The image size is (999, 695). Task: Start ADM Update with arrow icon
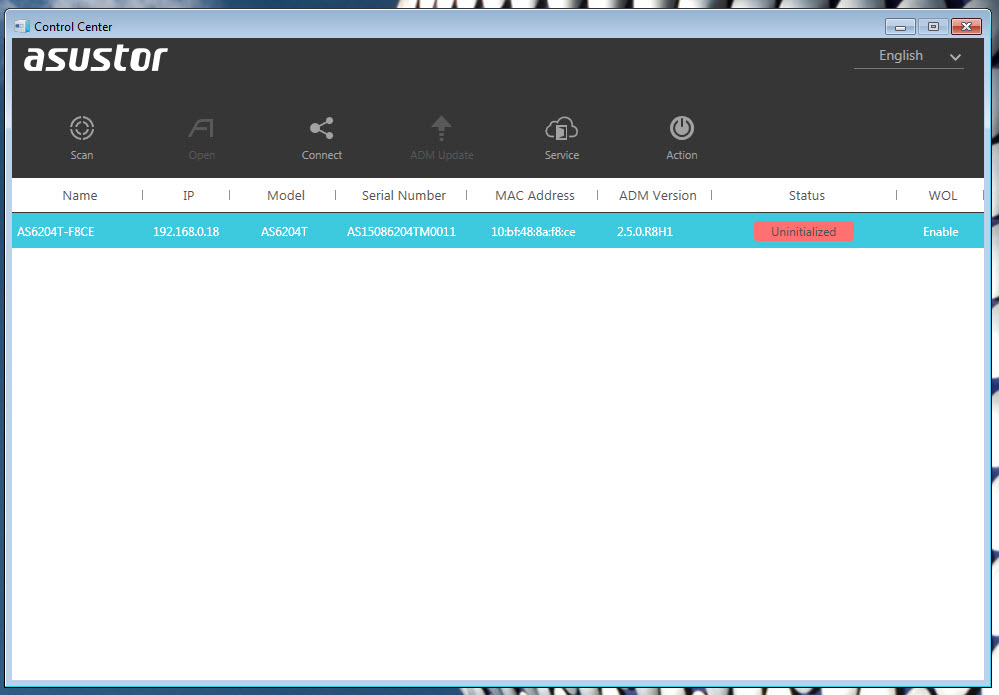click(442, 128)
